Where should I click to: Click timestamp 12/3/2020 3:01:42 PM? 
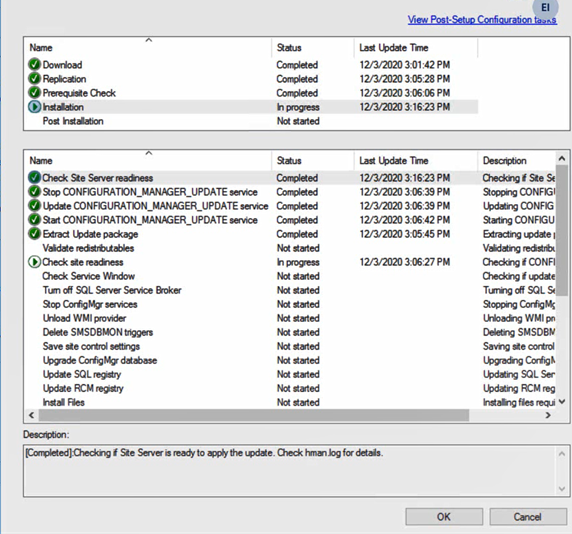click(x=405, y=65)
